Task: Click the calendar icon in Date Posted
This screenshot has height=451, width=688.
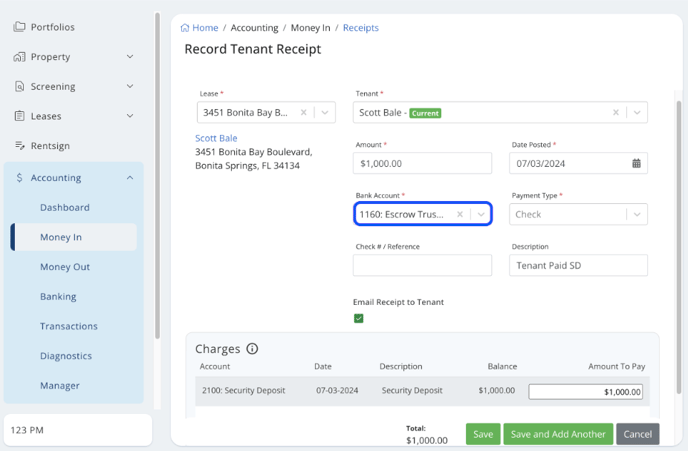Action: 636,163
